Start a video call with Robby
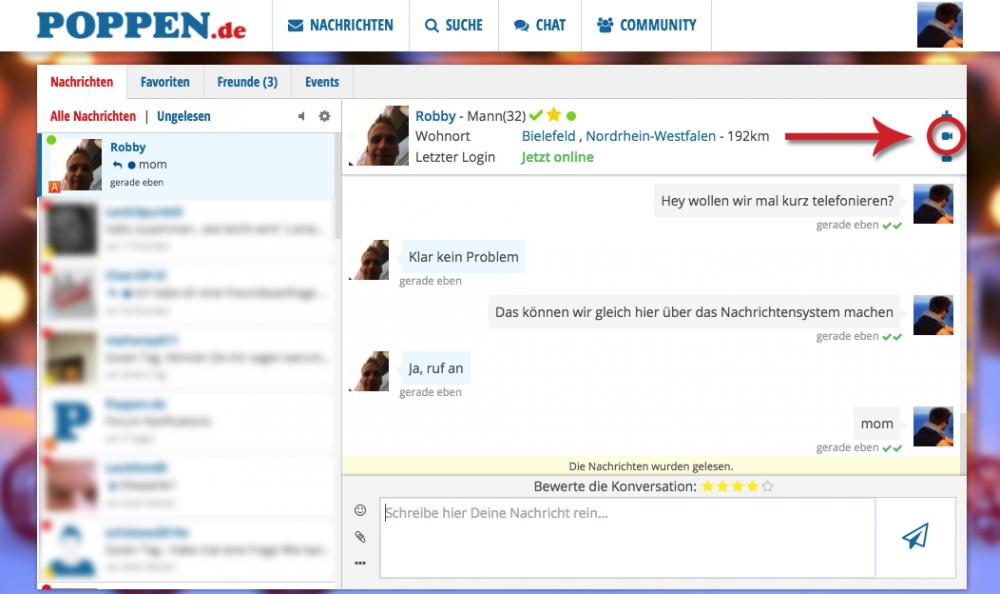The width and height of the screenshot is (1000, 594). click(946, 136)
